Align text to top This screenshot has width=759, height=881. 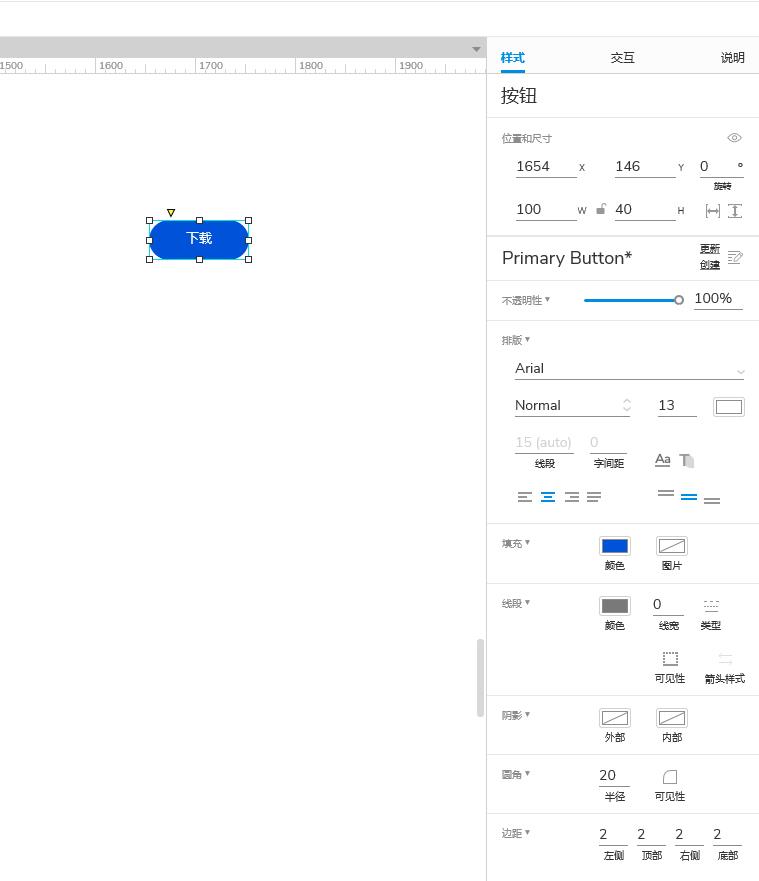[666, 494]
